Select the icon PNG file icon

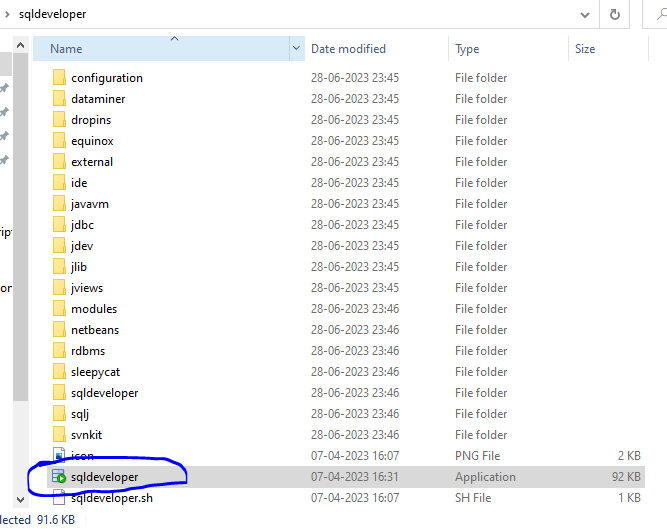pyautogui.click(x=59, y=455)
